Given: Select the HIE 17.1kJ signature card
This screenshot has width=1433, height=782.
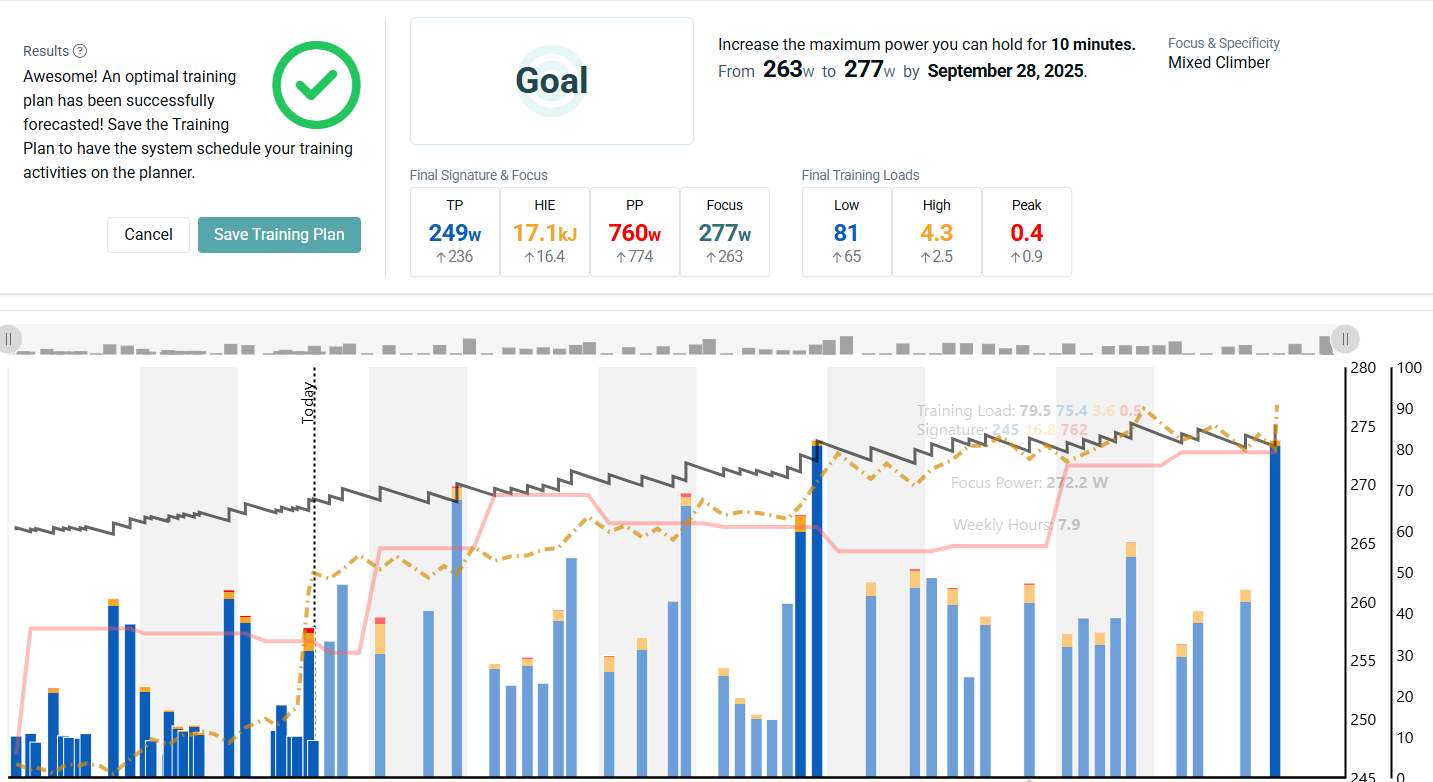Looking at the screenshot, I should coord(545,232).
